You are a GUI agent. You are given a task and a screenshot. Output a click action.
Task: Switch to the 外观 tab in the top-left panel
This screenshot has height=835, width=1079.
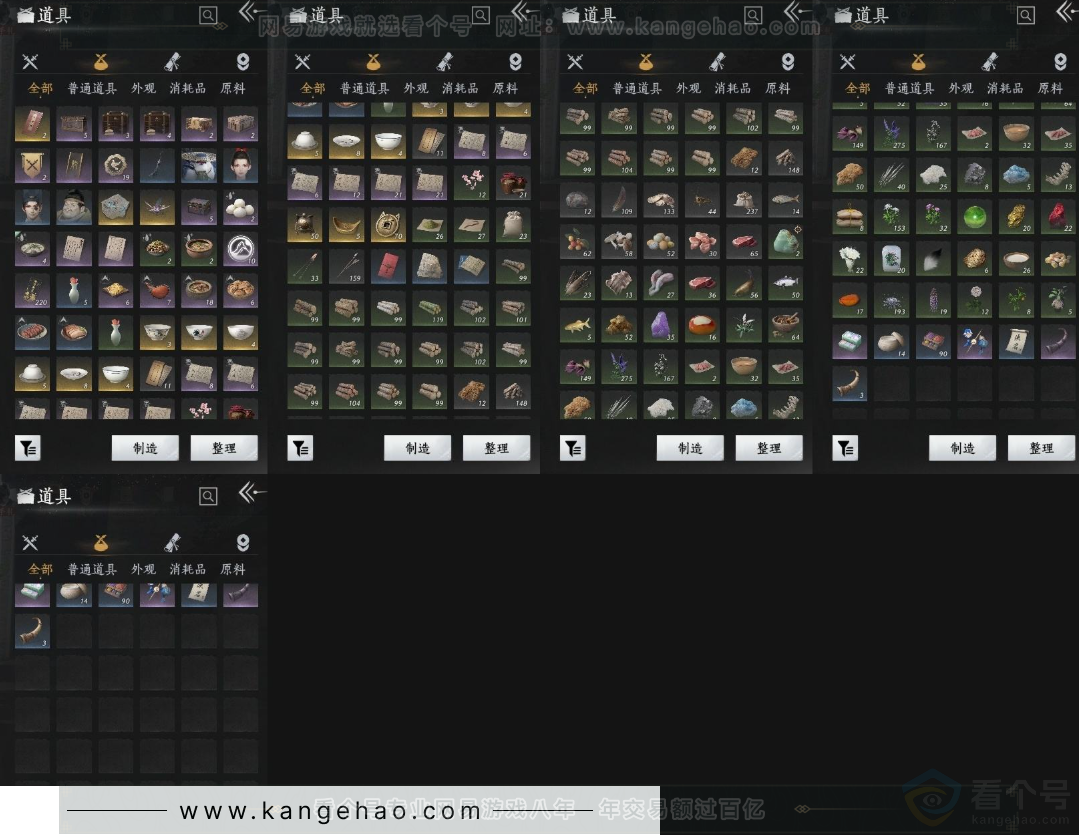click(x=144, y=88)
